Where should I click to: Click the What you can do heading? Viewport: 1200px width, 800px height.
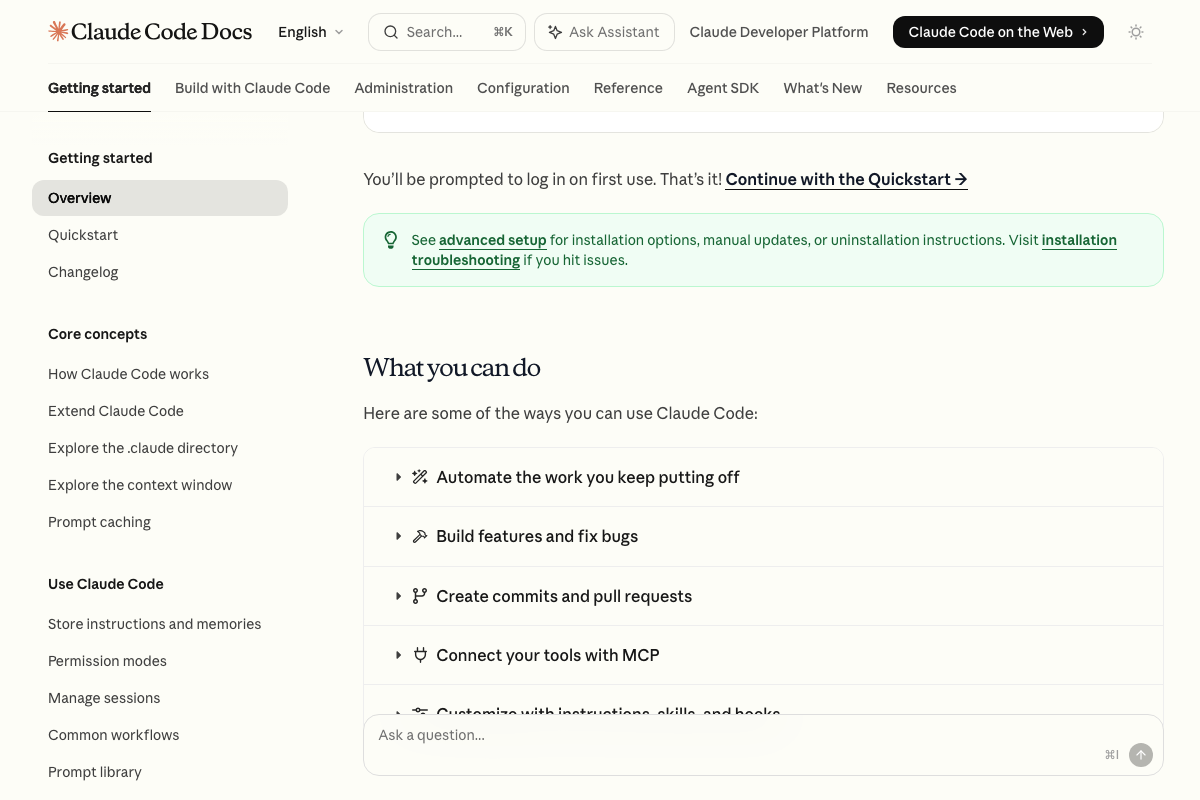pos(452,368)
